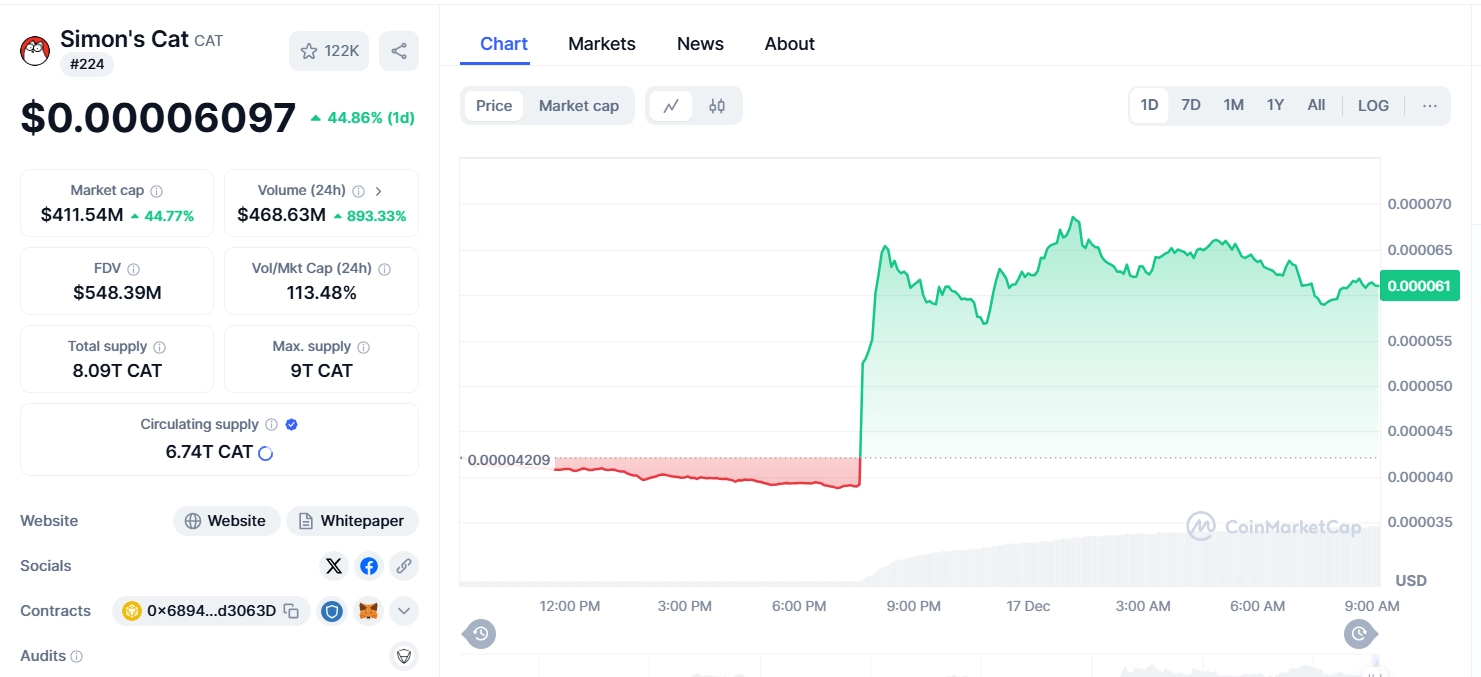Select candlestick chart view icon

pyautogui.click(x=717, y=106)
